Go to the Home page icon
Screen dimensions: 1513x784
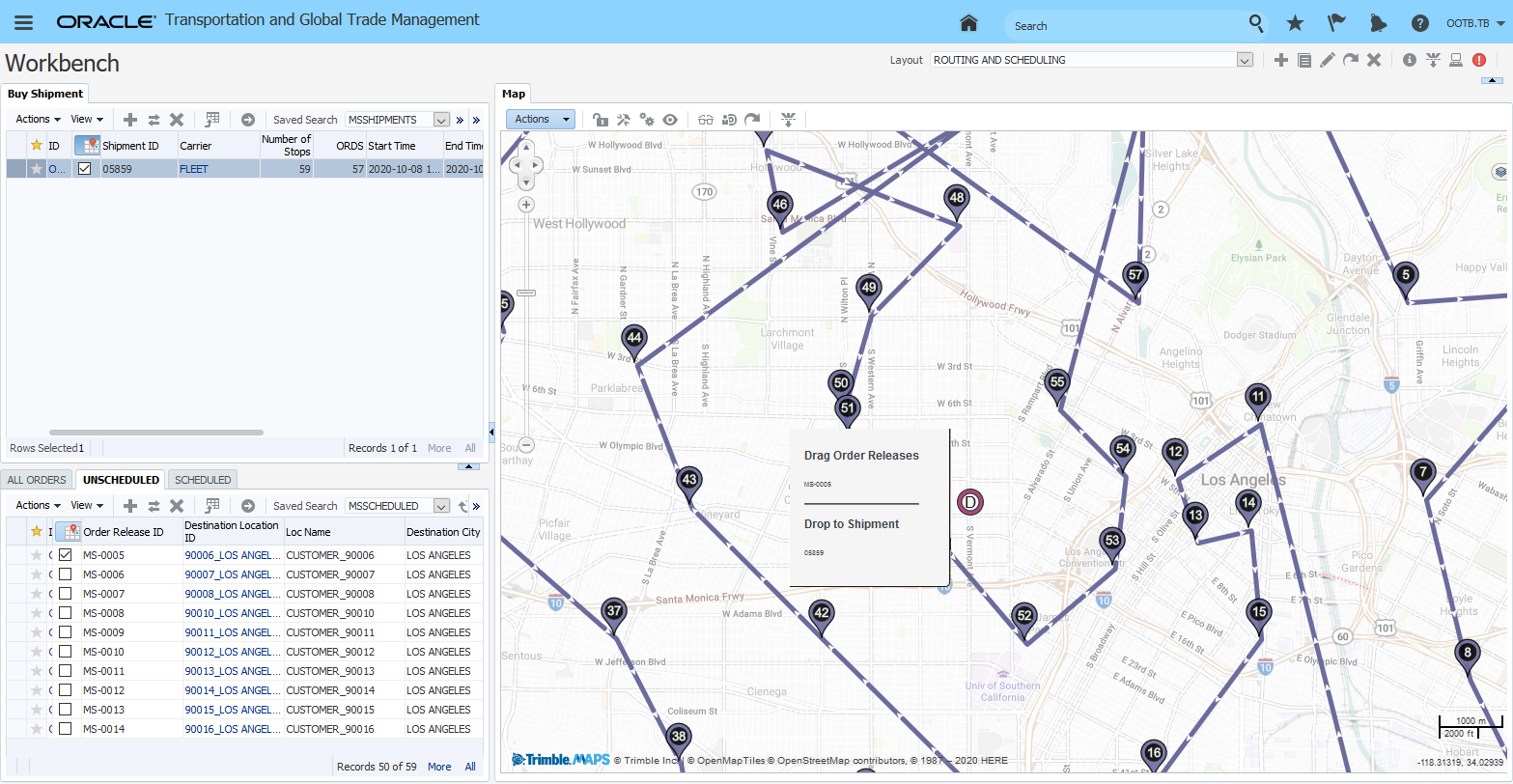968,23
